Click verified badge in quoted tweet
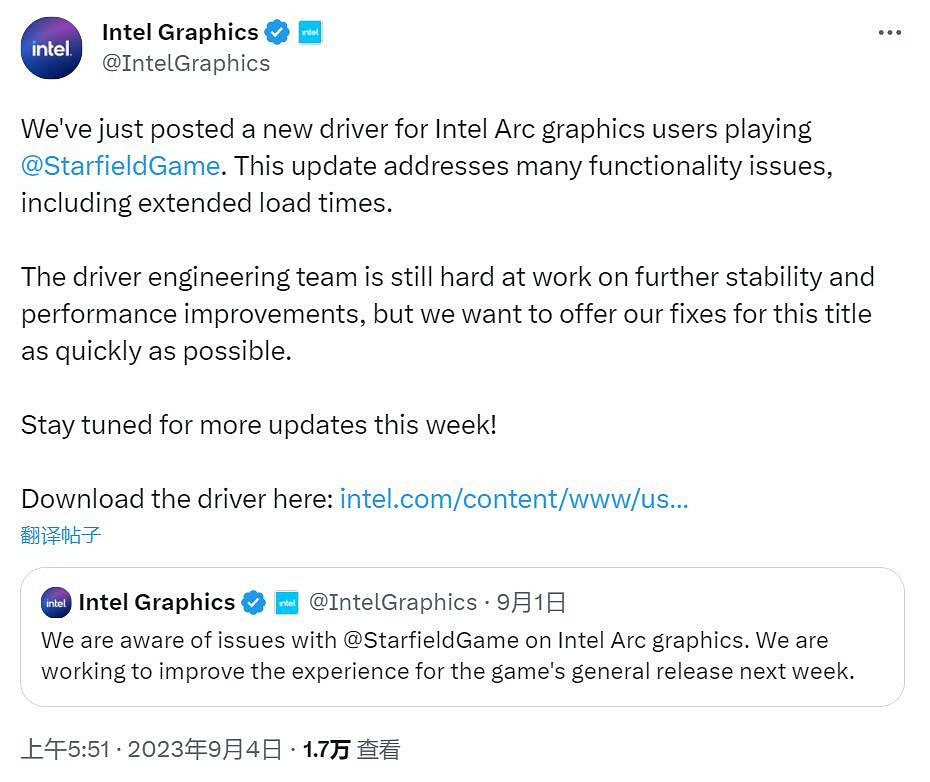Viewport: 930px width, 782px height. [254, 602]
